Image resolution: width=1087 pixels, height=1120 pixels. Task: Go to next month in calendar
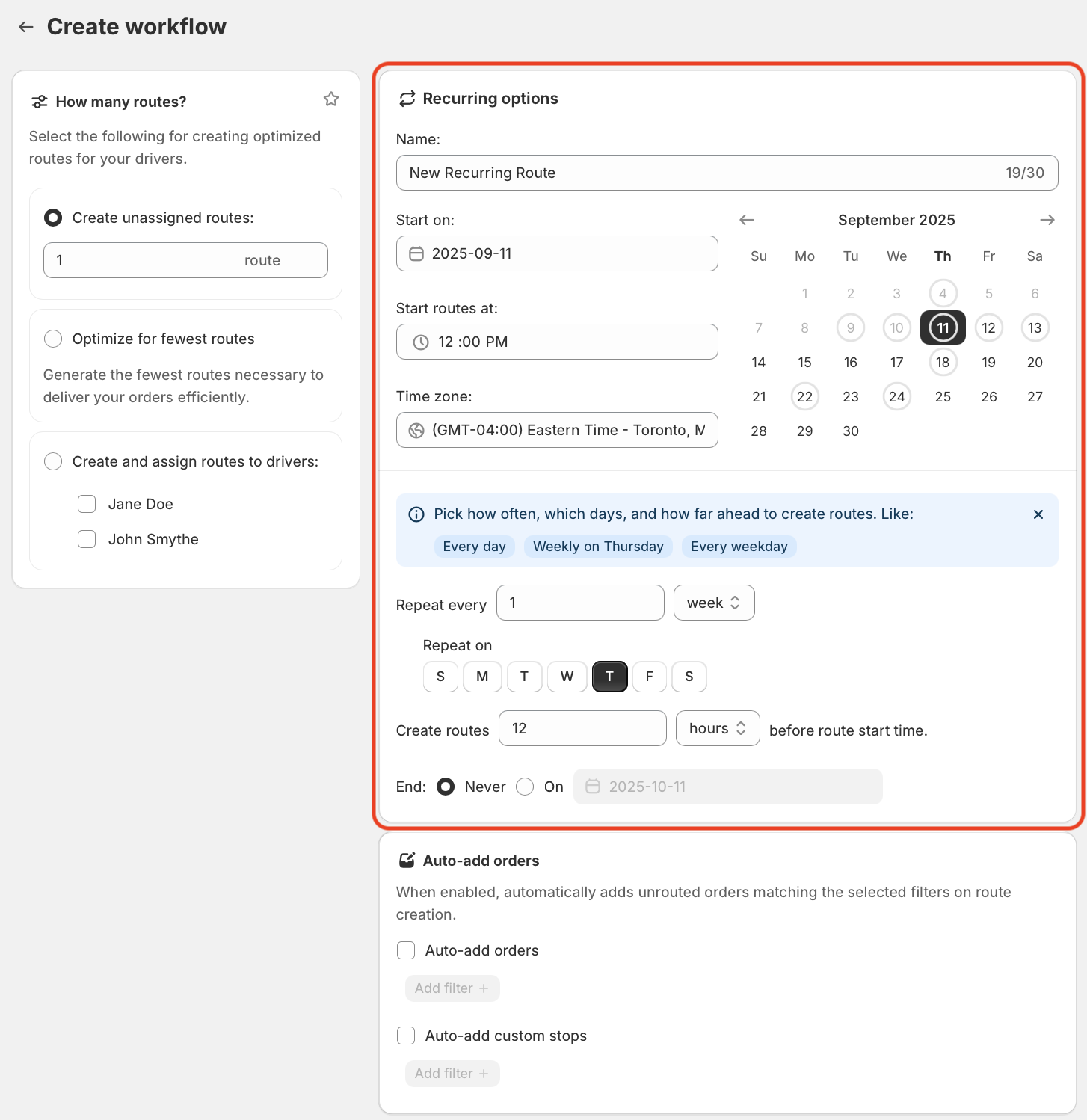[x=1047, y=220]
